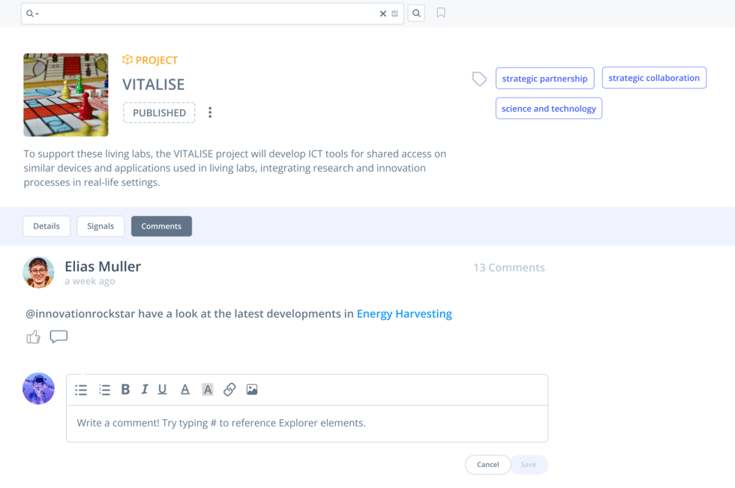Reply to Elias Muller's comment
The height and width of the screenshot is (488, 735).
point(59,337)
